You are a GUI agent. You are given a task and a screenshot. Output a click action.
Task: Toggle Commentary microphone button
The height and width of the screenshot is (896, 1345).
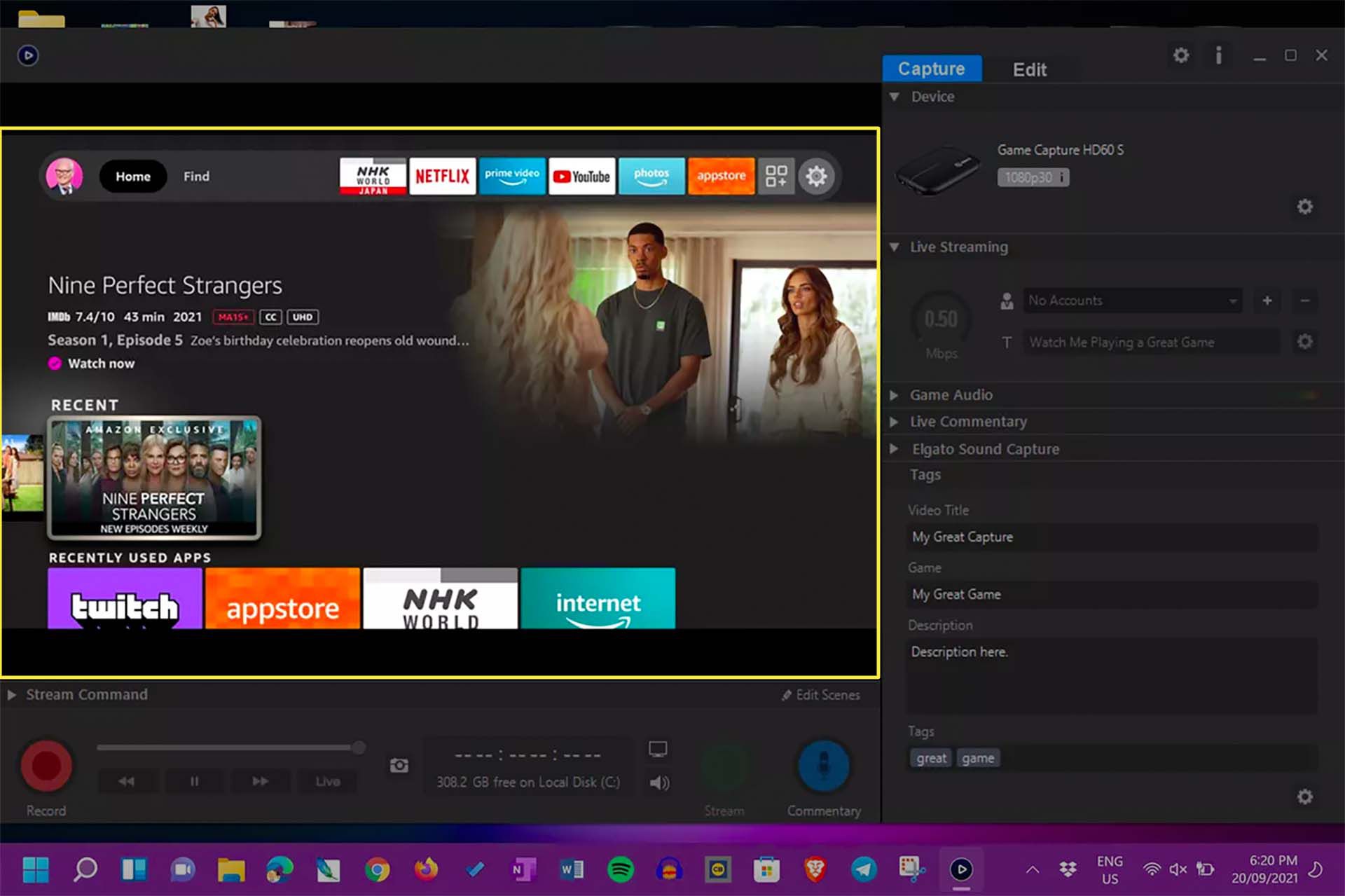[x=824, y=766]
